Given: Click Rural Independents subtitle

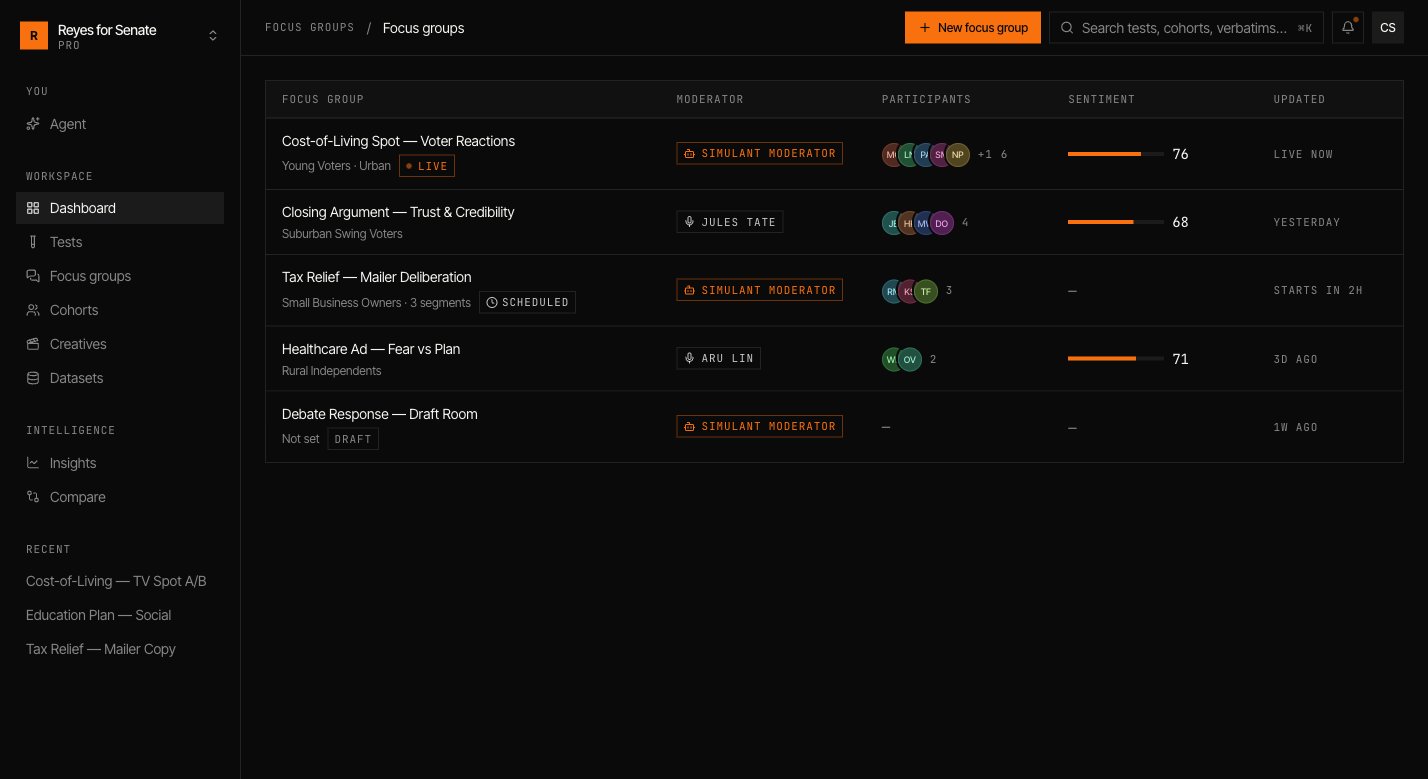Looking at the screenshot, I should (x=331, y=371).
